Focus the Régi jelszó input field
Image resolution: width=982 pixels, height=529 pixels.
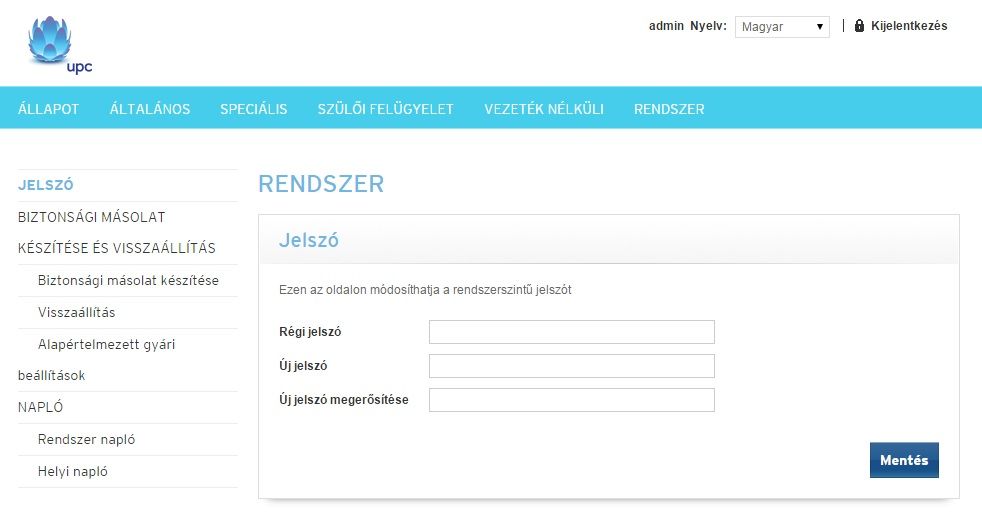(x=572, y=332)
